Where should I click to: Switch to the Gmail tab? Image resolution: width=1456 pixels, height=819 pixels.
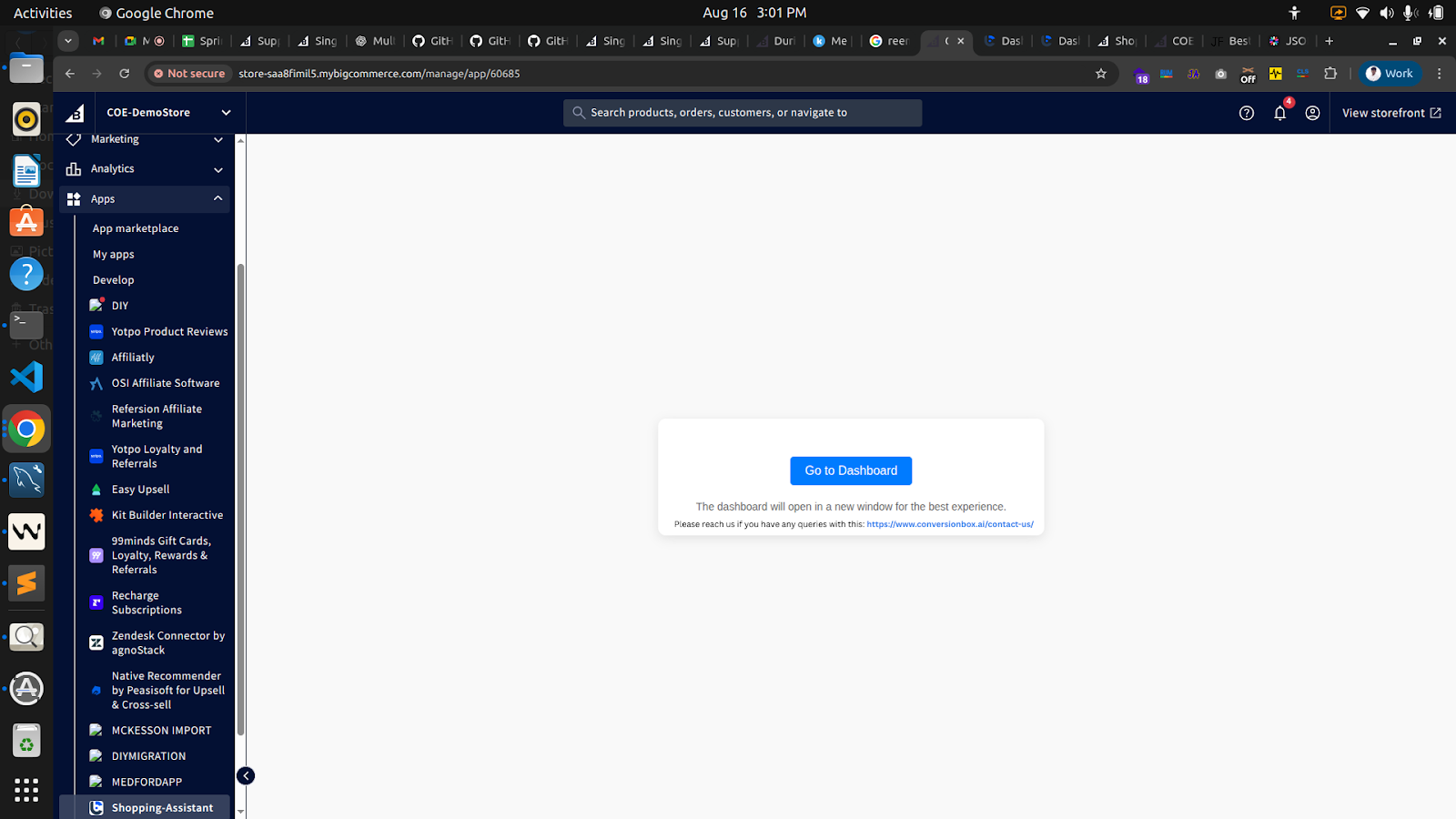point(99,41)
